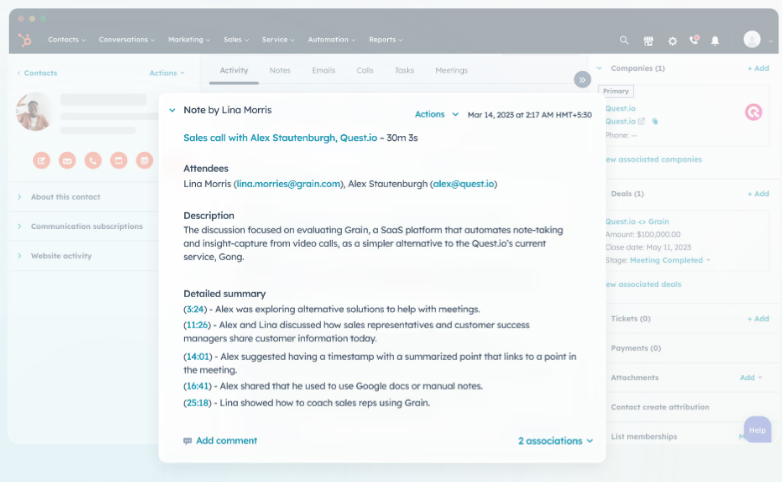The image size is (782, 482).
Task: Open Sales call with Alex Stautenburgh link
Action: [x=280, y=138]
